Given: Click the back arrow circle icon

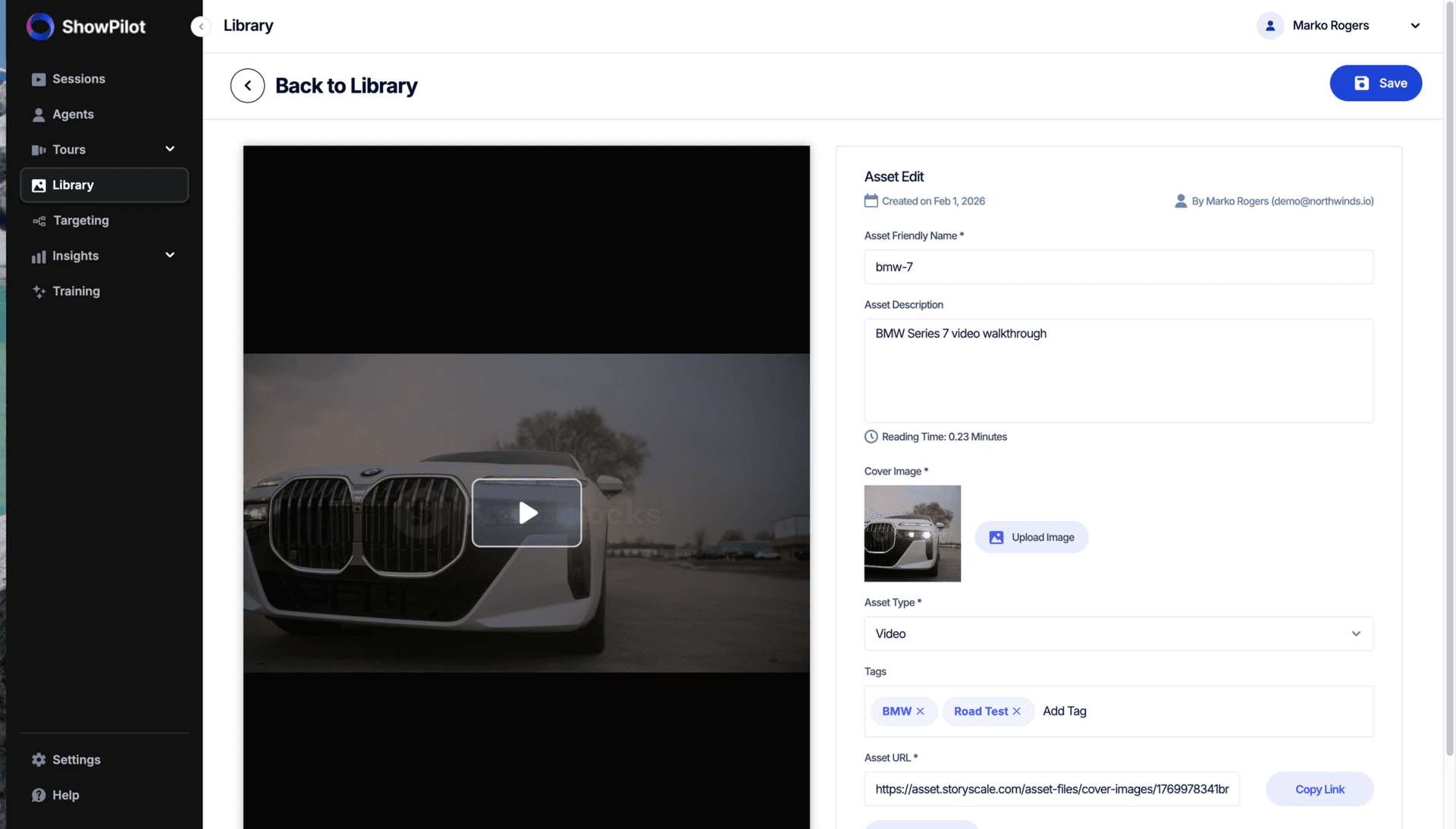Looking at the screenshot, I should [x=247, y=86].
